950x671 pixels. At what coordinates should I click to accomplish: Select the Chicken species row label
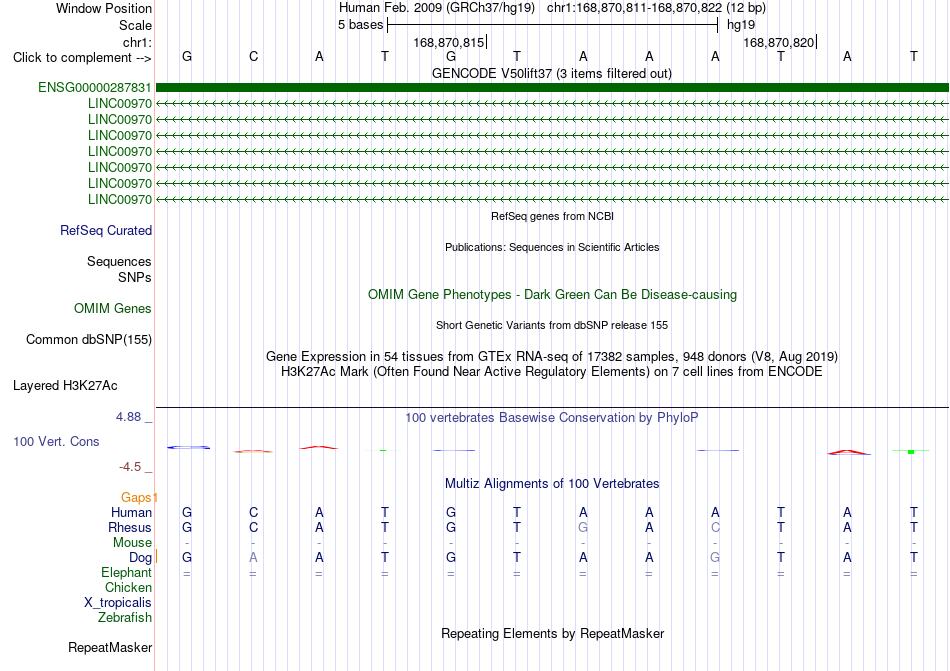pyautogui.click(x=128, y=587)
